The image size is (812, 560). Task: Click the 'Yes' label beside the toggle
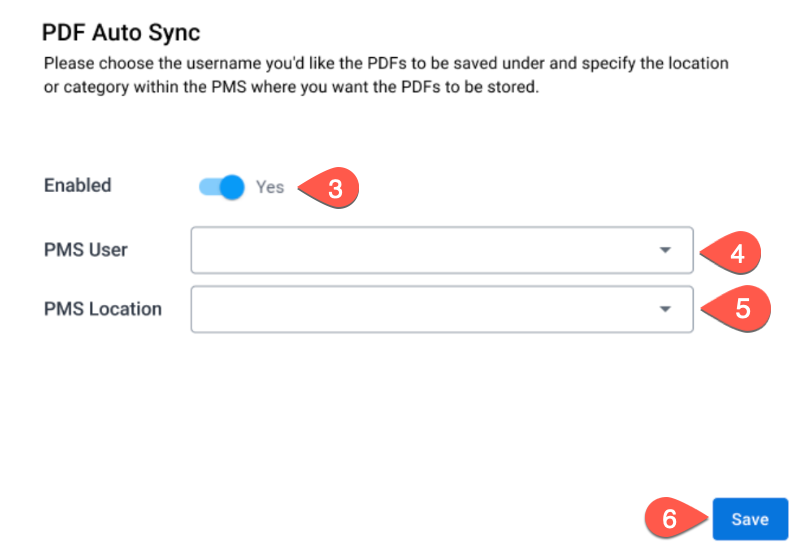pyautogui.click(x=270, y=187)
